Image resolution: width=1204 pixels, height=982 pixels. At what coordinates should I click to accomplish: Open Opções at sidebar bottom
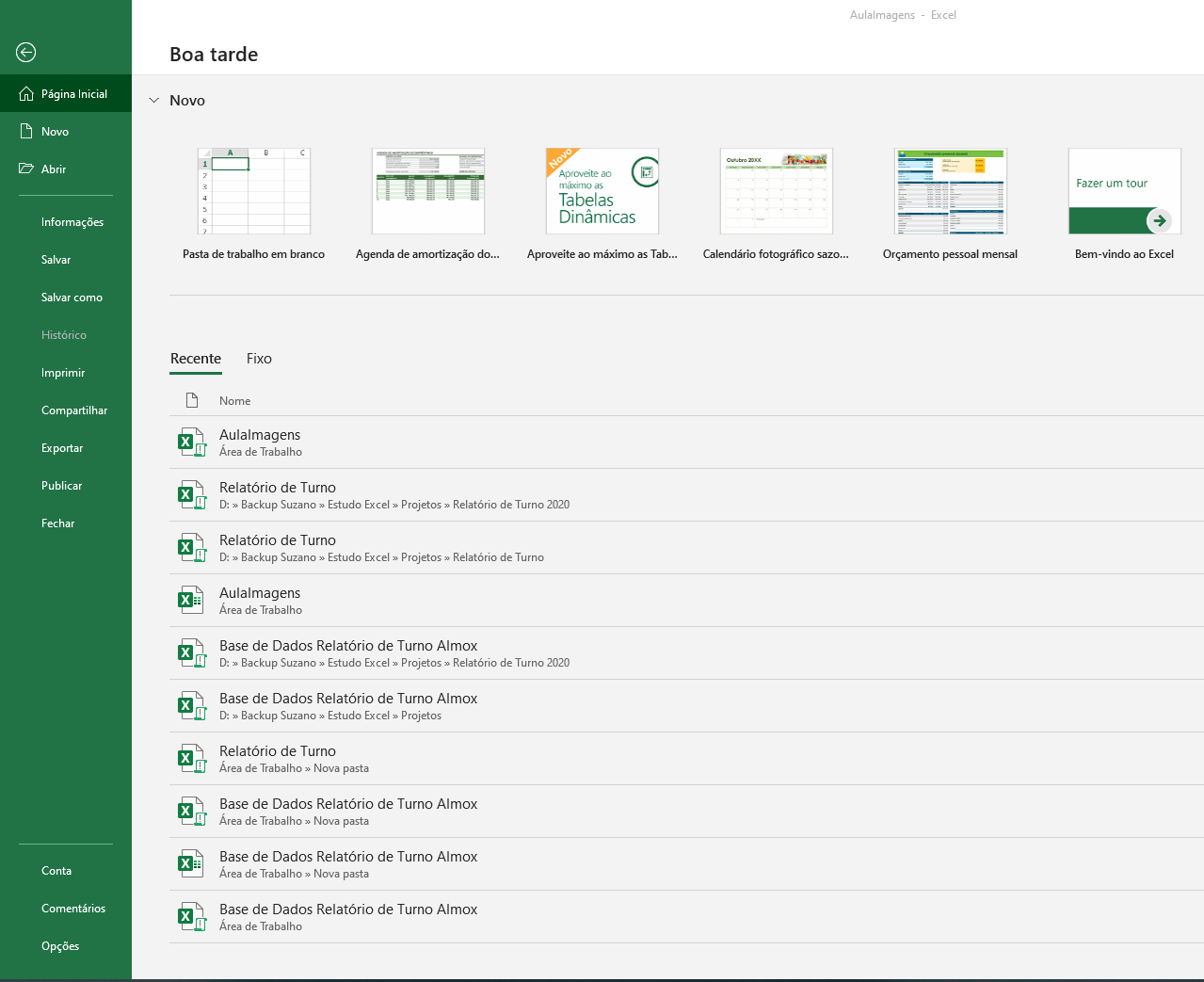tap(66, 946)
